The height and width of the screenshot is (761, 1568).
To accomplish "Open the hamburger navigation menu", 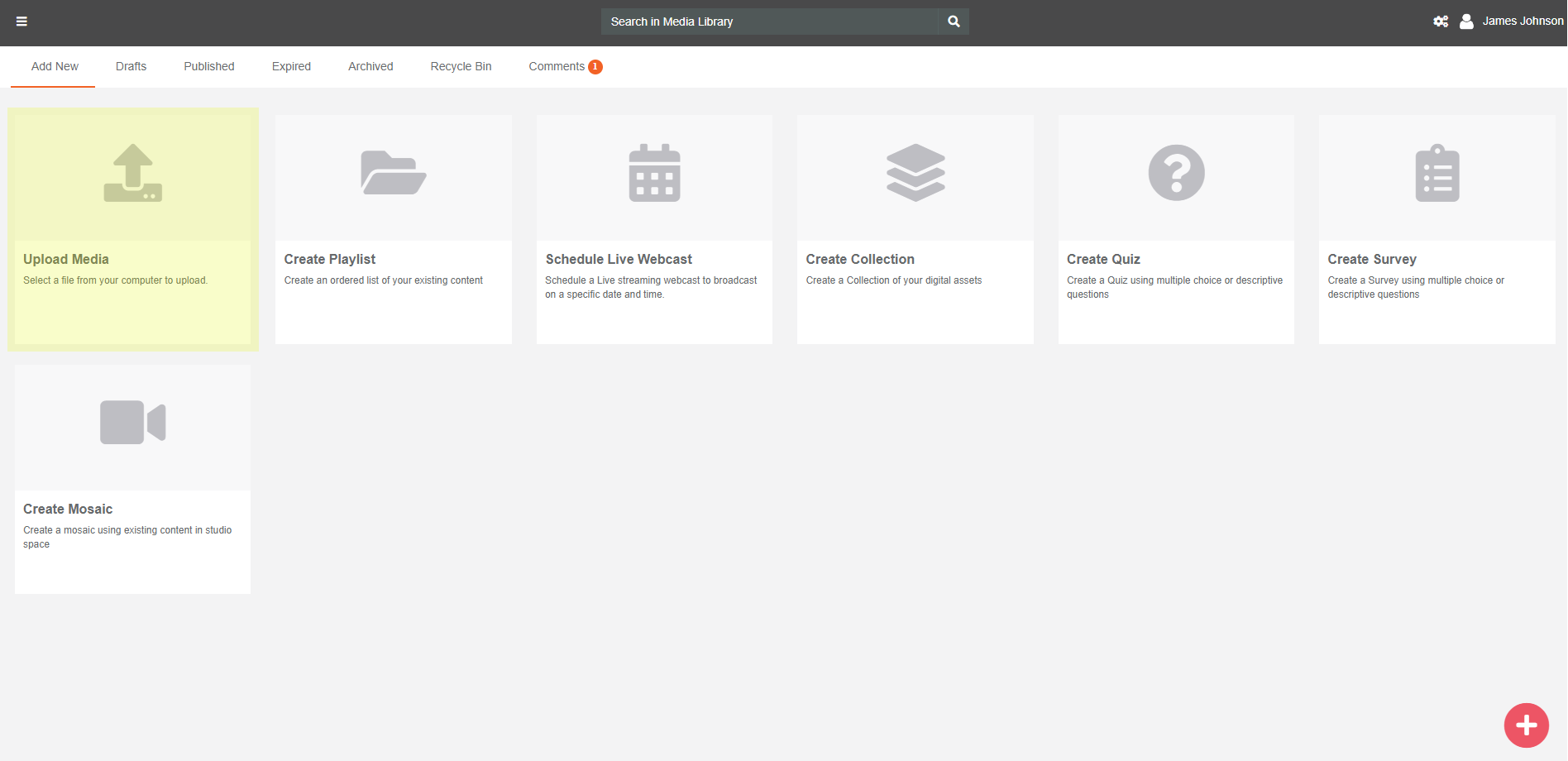I will pyautogui.click(x=22, y=22).
